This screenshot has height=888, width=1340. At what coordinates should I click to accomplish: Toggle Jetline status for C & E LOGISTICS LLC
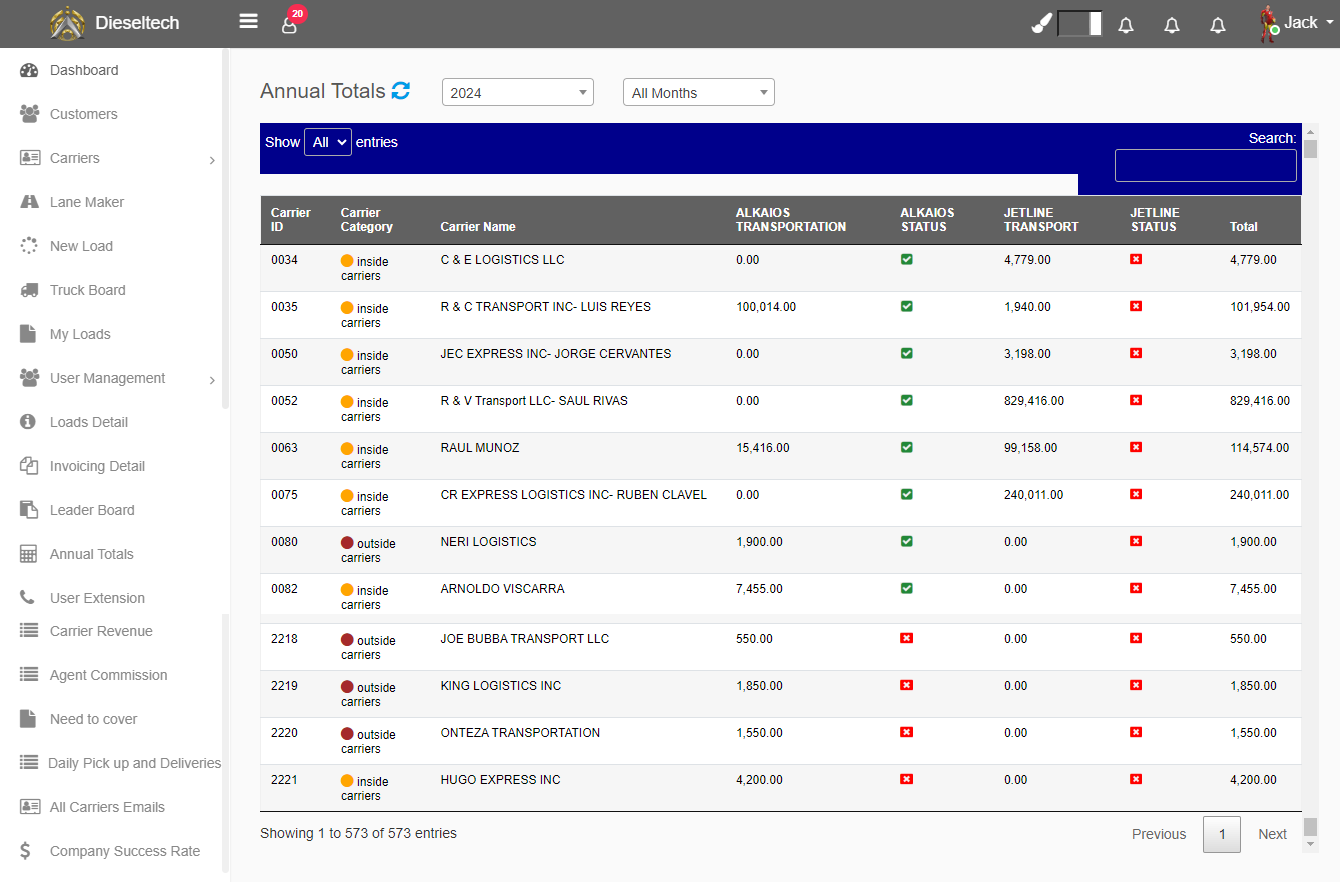[1136, 260]
